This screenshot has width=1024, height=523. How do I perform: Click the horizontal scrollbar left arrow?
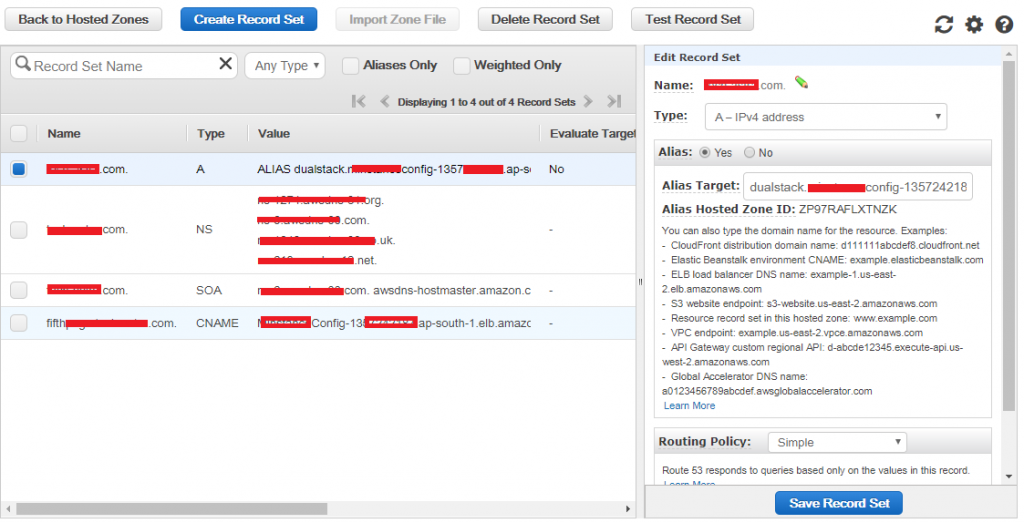tap(8, 509)
